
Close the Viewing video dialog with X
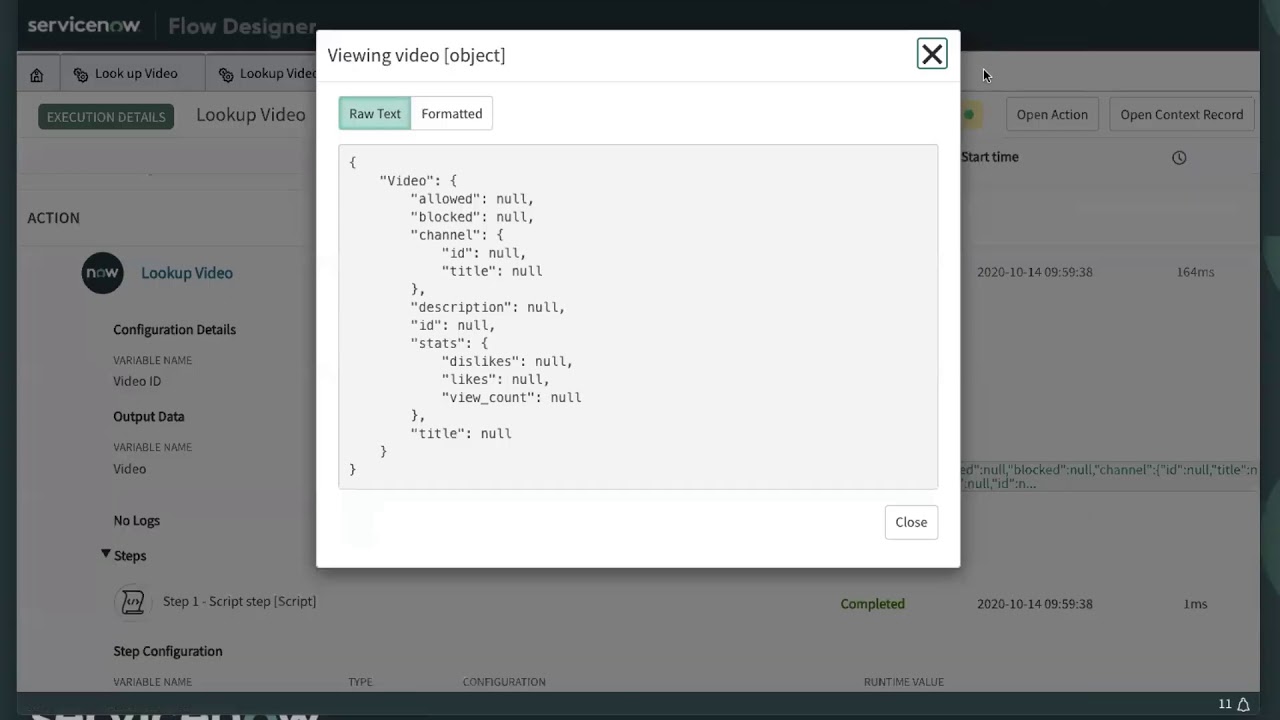931,54
